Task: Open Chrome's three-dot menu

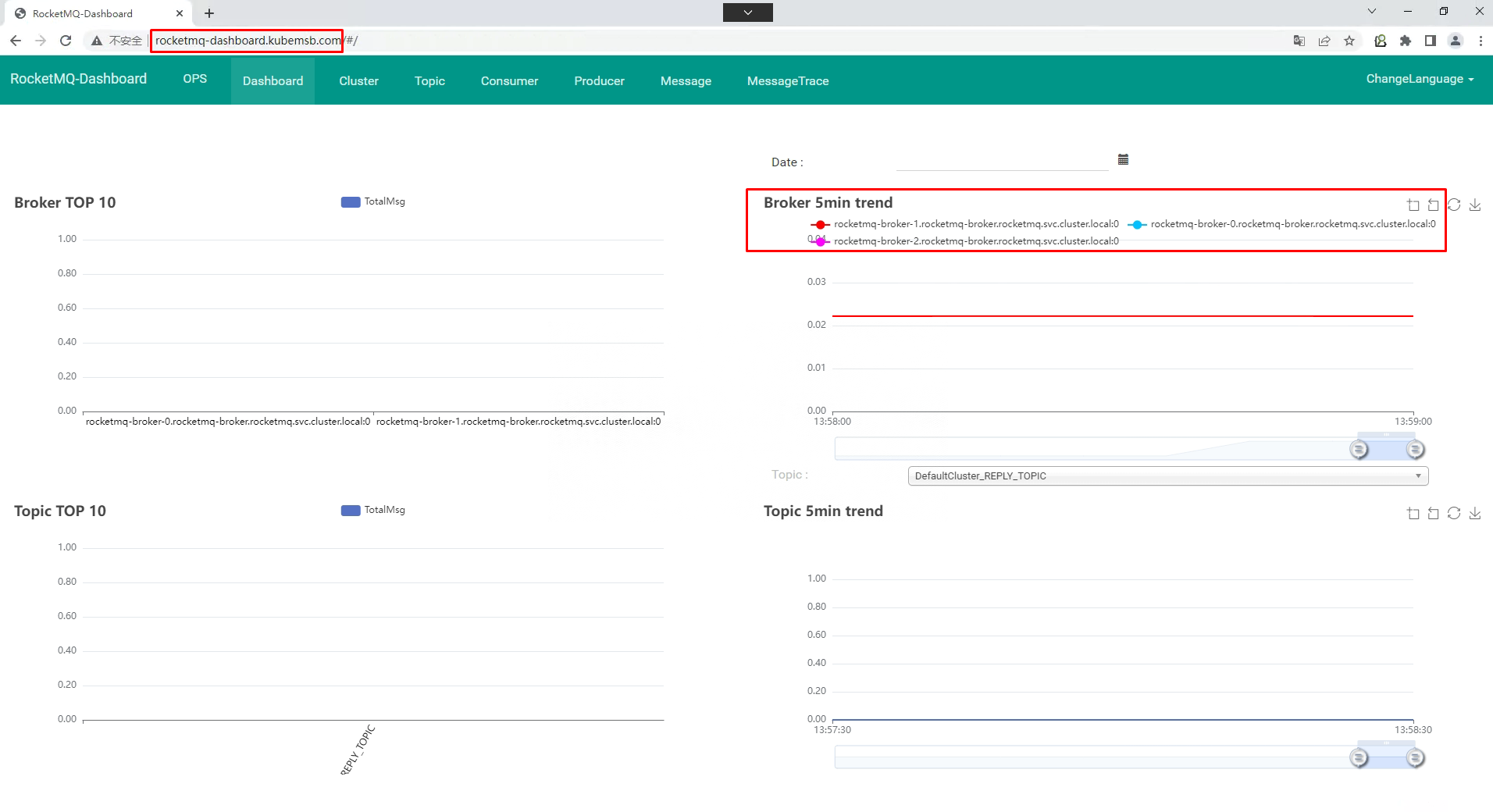Action: click(1481, 41)
